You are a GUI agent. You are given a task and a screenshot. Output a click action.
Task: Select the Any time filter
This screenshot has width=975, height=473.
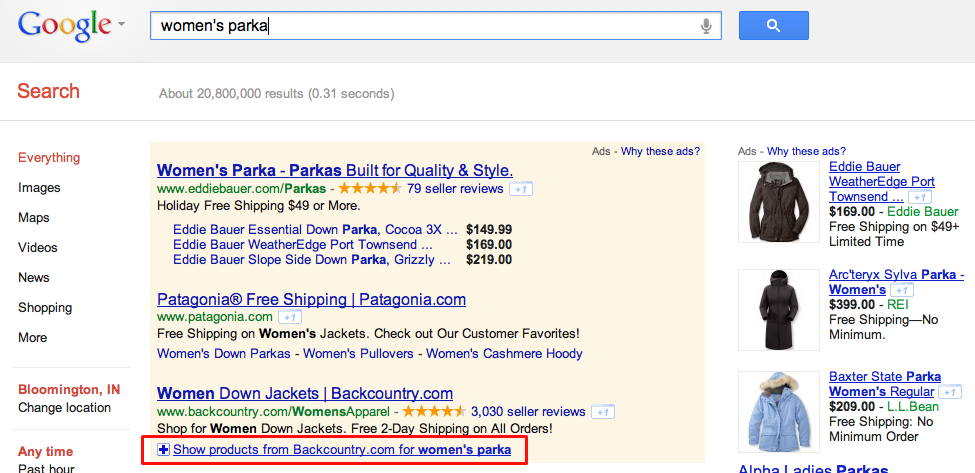click(45, 451)
